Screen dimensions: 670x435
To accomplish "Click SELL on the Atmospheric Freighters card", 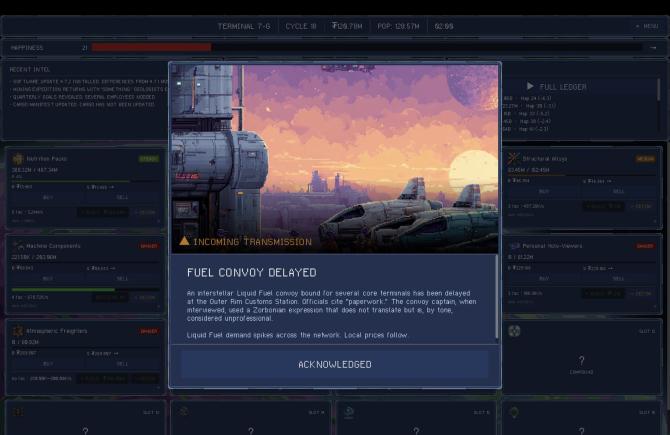I will point(122,364).
